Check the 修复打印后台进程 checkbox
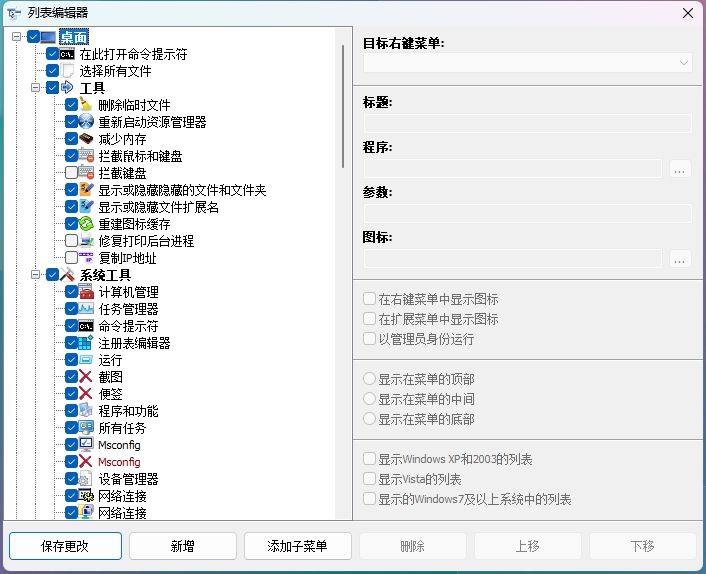The height and width of the screenshot is (574, 706). click(71, 241)
